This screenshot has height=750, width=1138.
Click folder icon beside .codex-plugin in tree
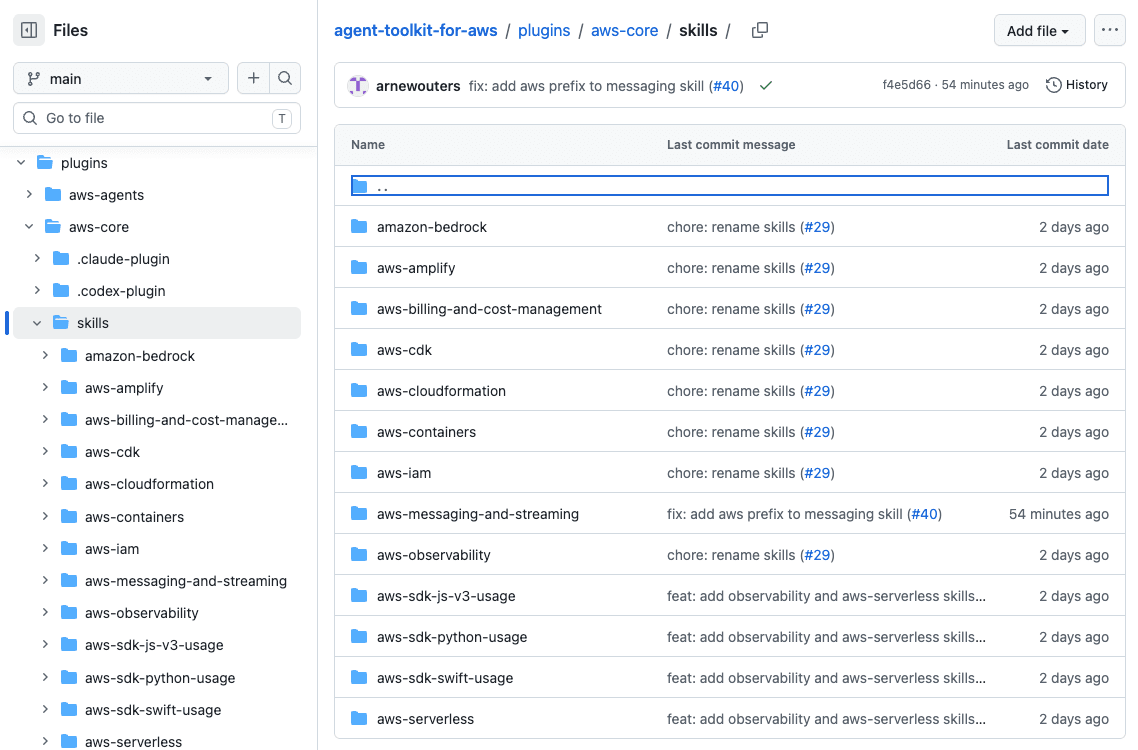(x=61, y=290)
